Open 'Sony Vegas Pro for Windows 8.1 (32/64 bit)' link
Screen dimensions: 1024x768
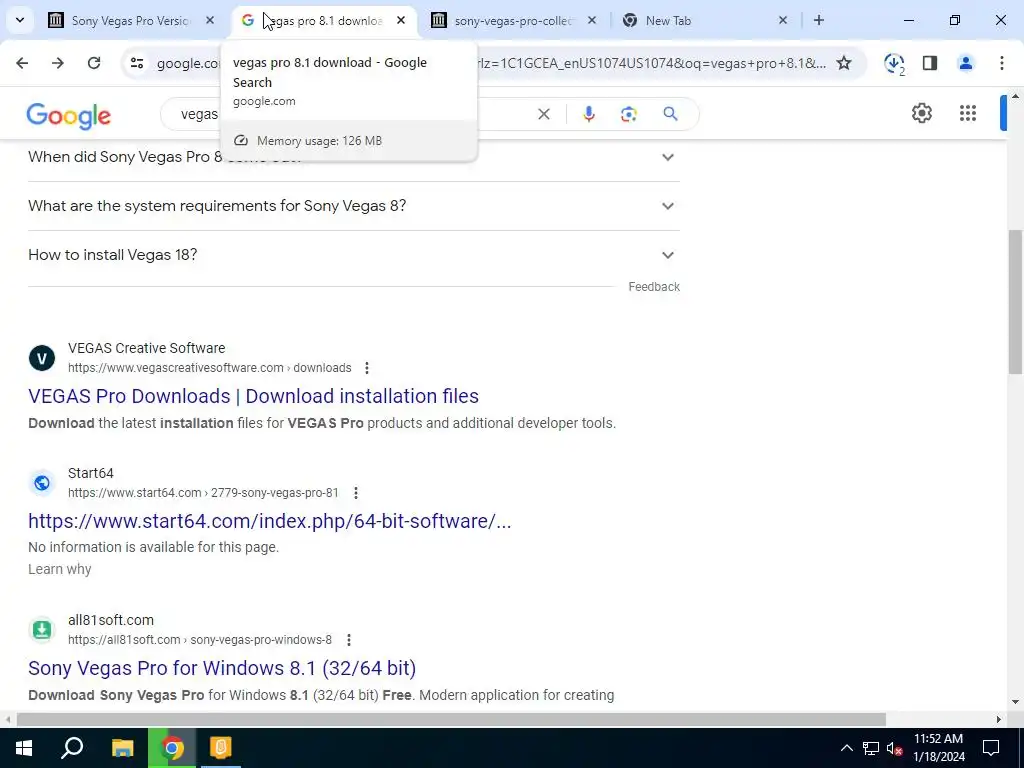pos(222,668)
